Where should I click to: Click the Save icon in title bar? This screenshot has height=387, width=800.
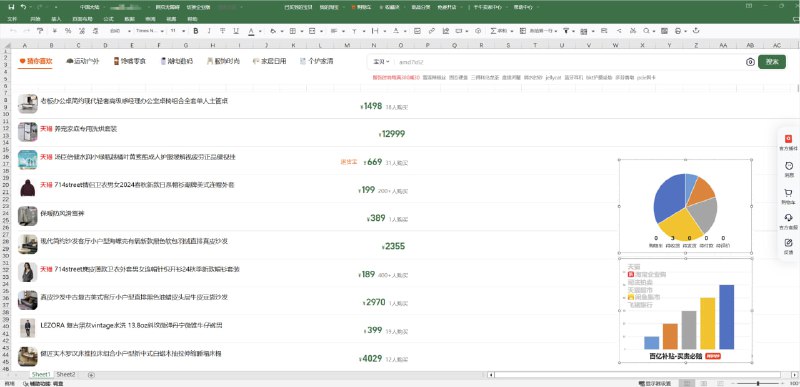(x=11, y=7)
